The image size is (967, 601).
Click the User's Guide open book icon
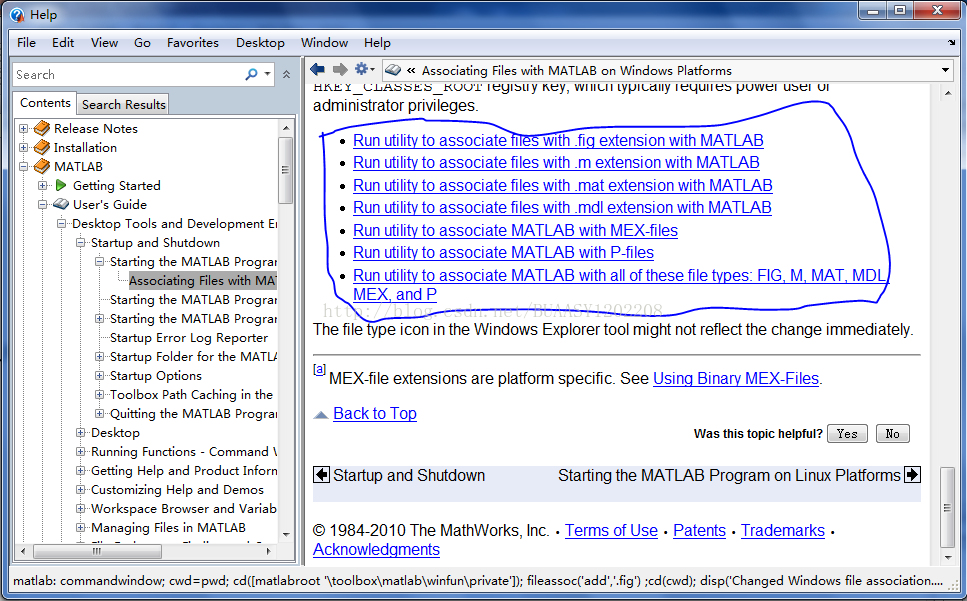[x=61, y=204]
